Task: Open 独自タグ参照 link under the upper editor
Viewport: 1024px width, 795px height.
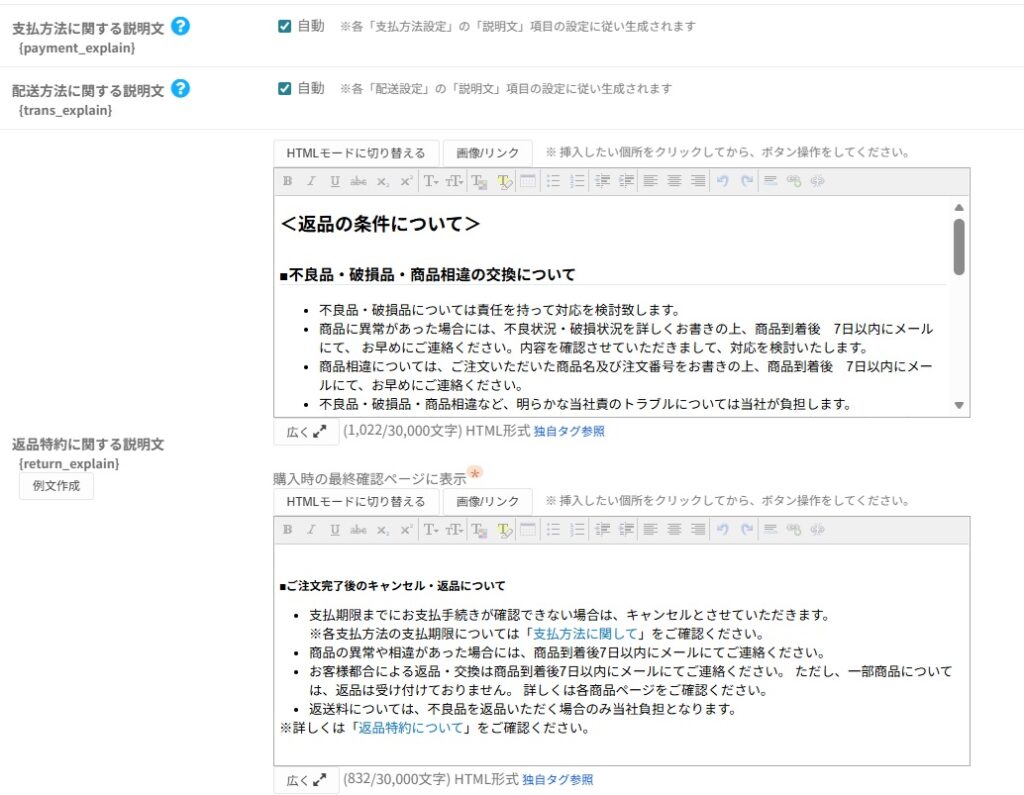Action: coord(569,432)
